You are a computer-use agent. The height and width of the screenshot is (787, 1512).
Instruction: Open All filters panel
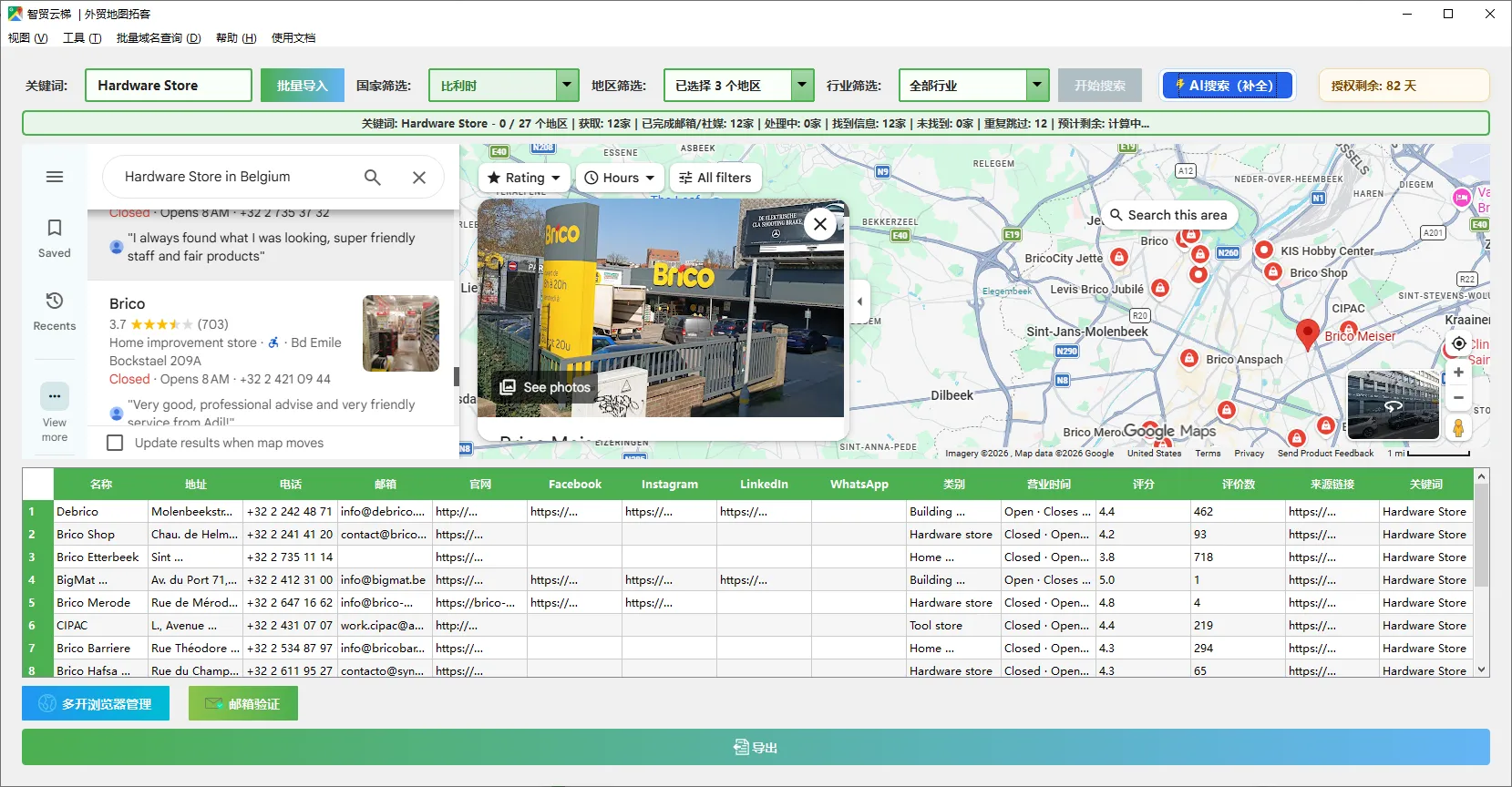(x=715, y=178)
